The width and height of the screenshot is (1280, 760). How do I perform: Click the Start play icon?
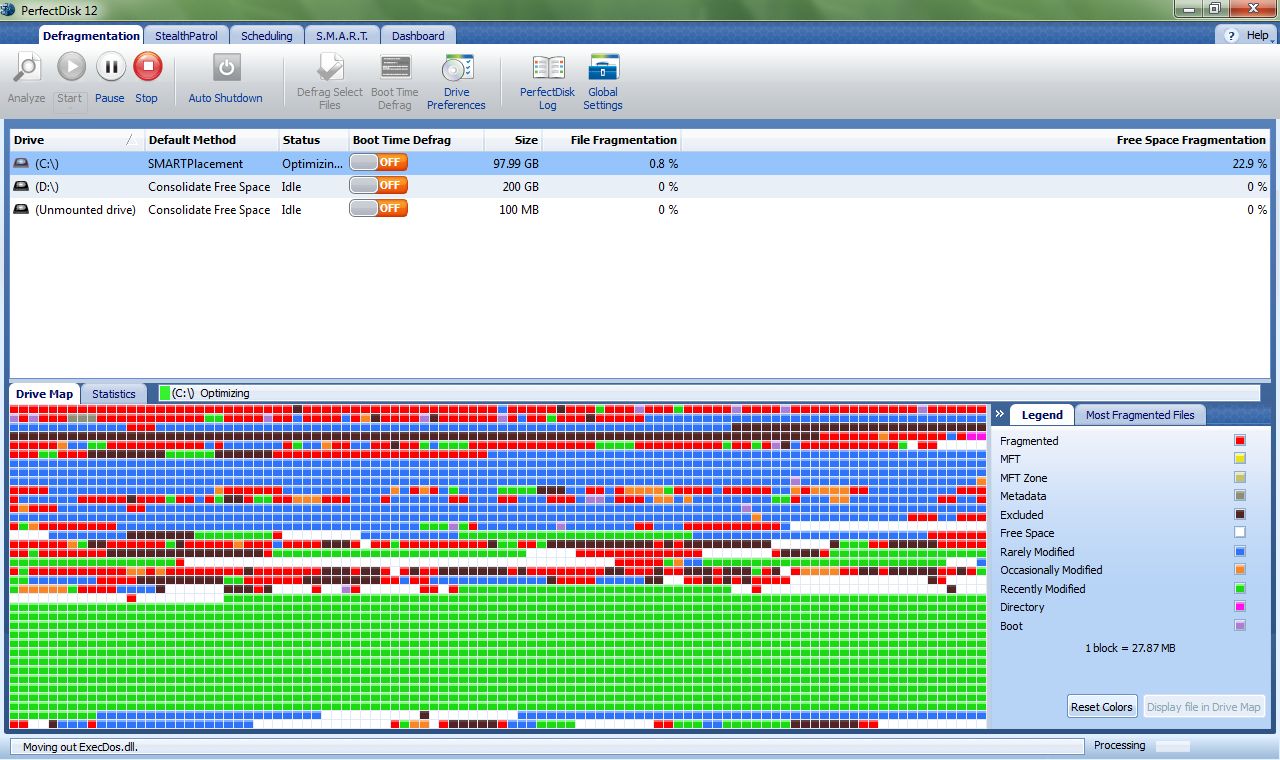coord(71,67)
